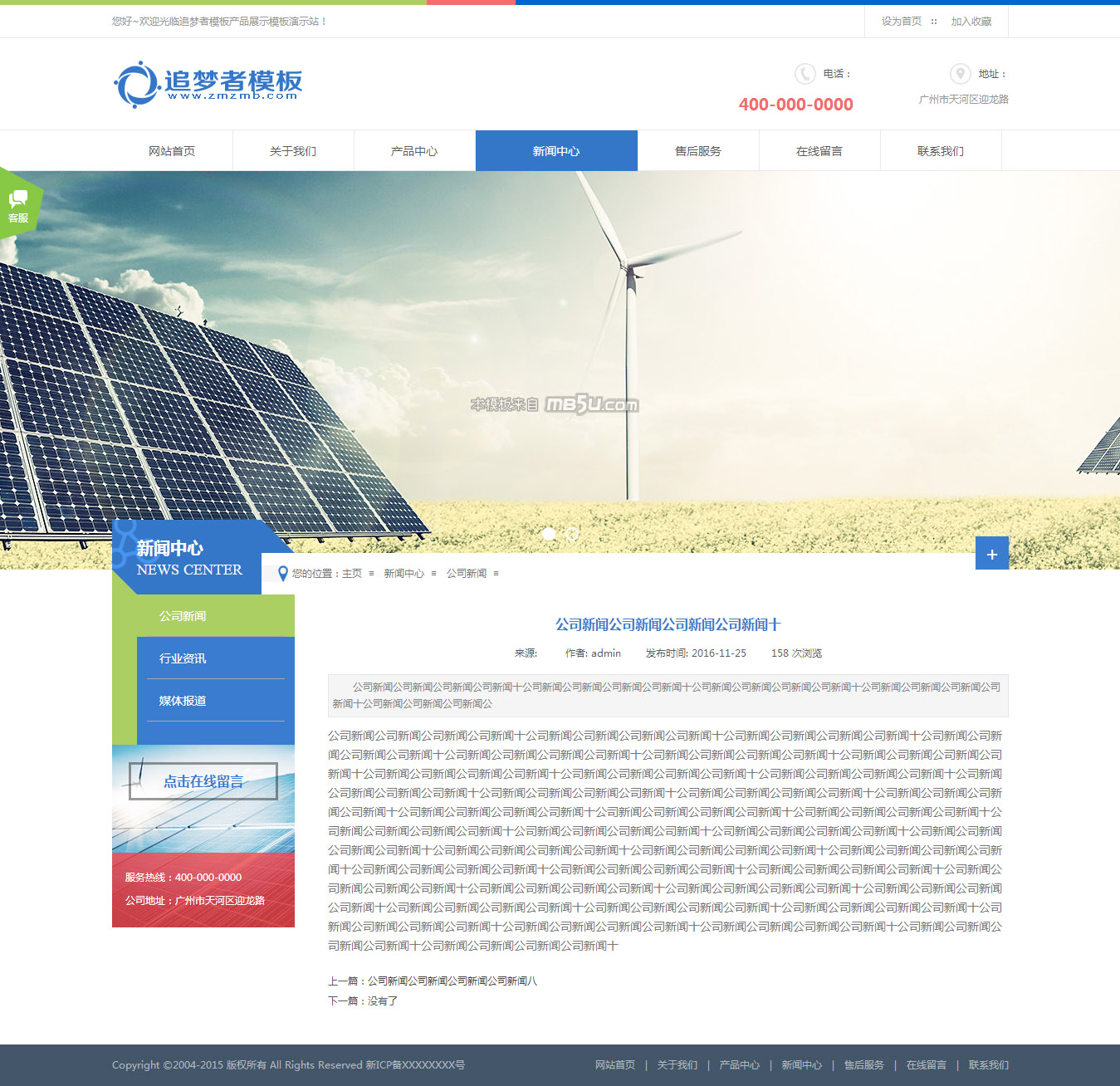Screen dimensions: 1120x1086
Task: Click the 点击在线留言 button
Action: pyautogui.click(x=203, y=781)
